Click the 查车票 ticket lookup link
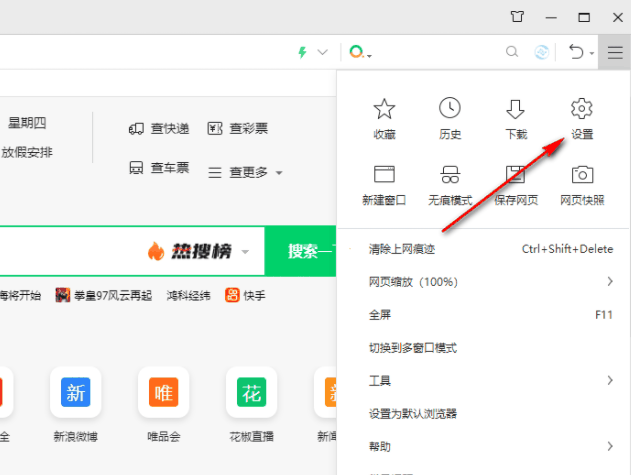The image size is (631, 475). tap(159, 167)
